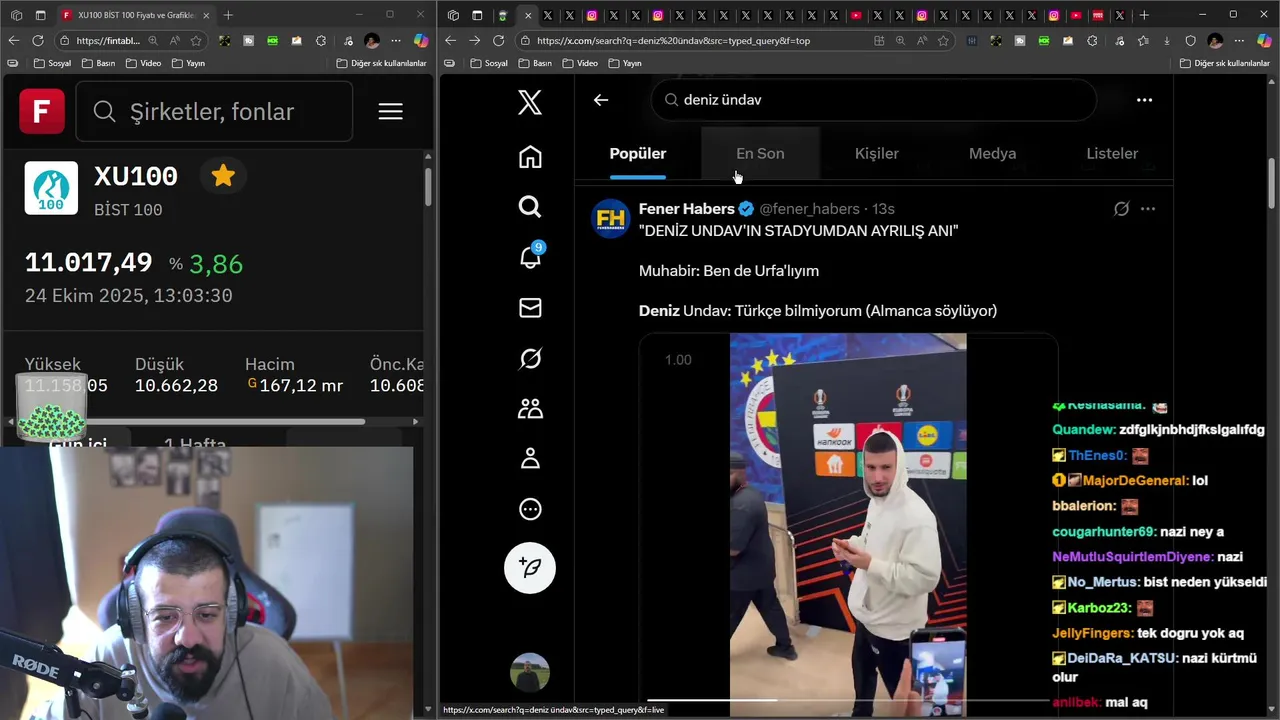The height and width of the screenshot is (720, 1280).
Task: Expand the Yayın bookmark folder in X window
Action: tap(624, 63)
